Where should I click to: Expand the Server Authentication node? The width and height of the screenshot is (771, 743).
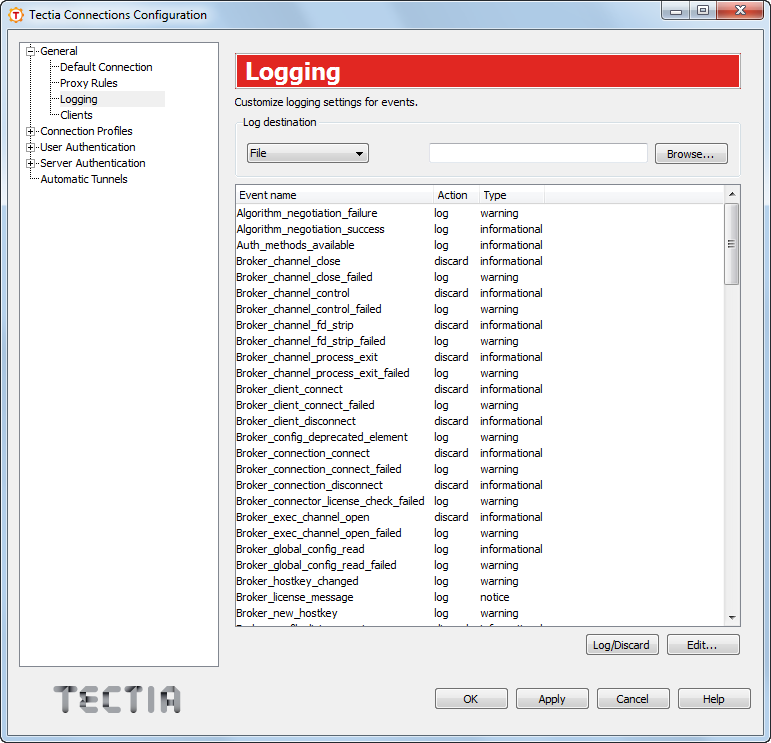tap(31, 163)
